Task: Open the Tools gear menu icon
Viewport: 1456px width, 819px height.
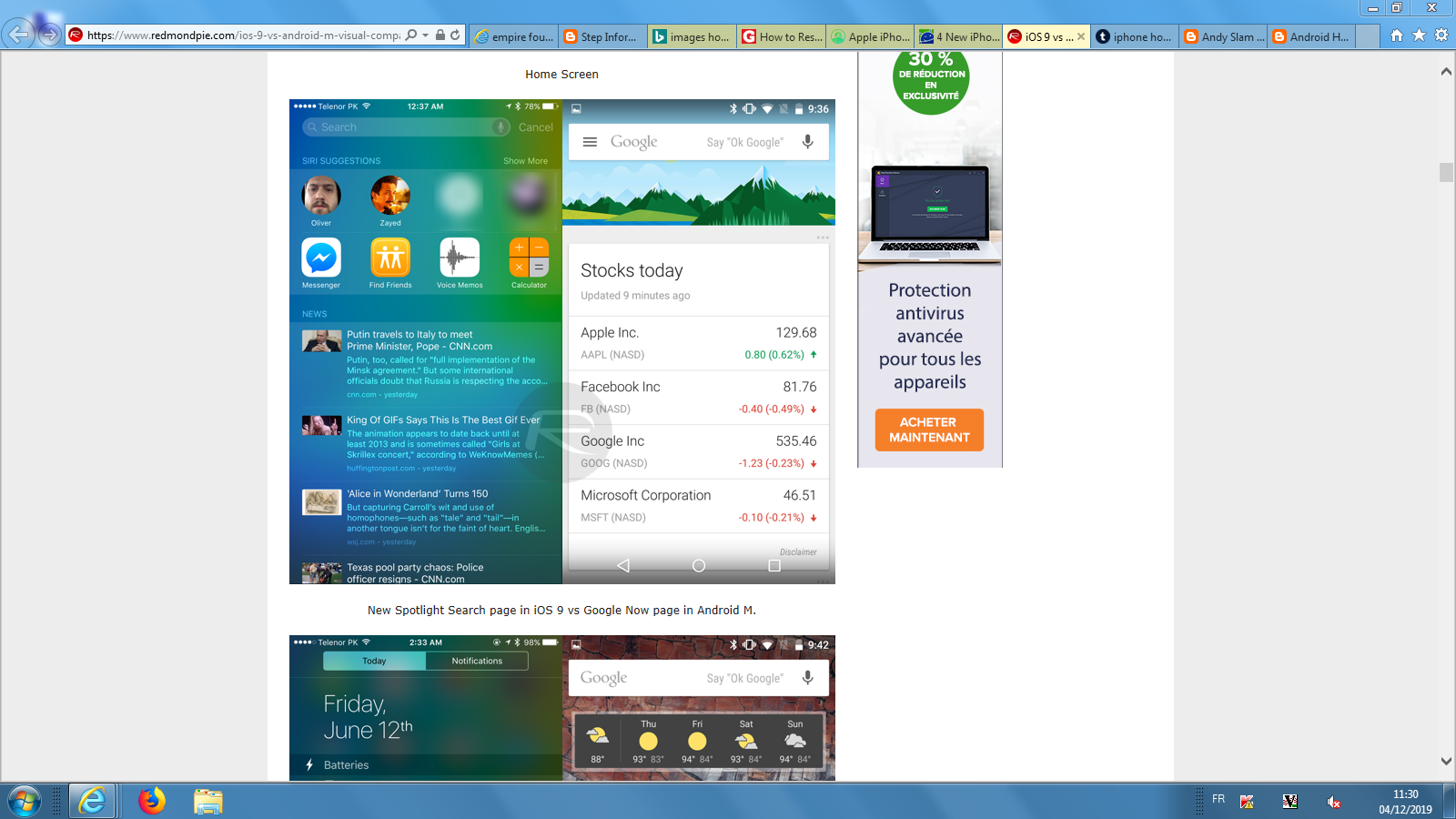Action: 1441,35
